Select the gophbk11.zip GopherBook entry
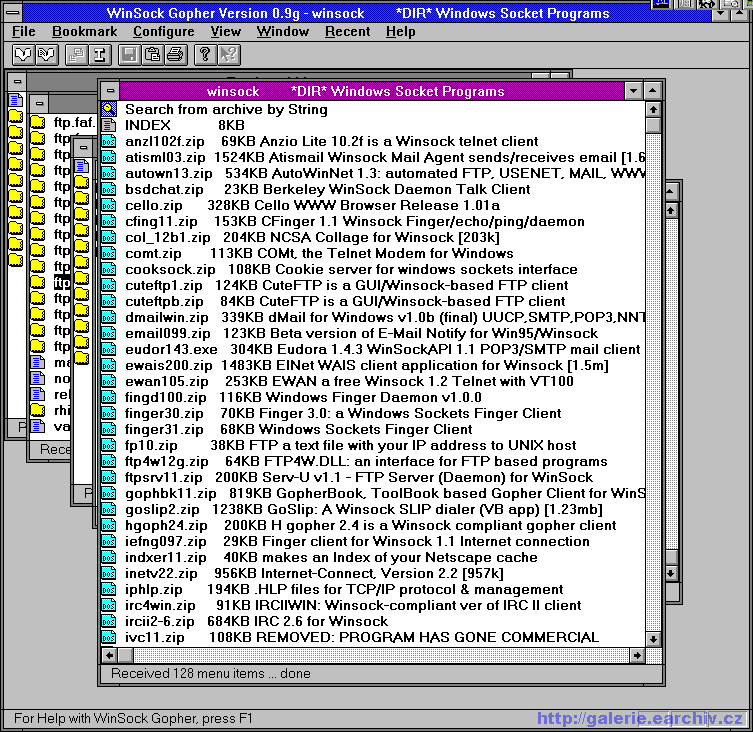The height and width of the screenshot is (732, 753). click(384, 493)
